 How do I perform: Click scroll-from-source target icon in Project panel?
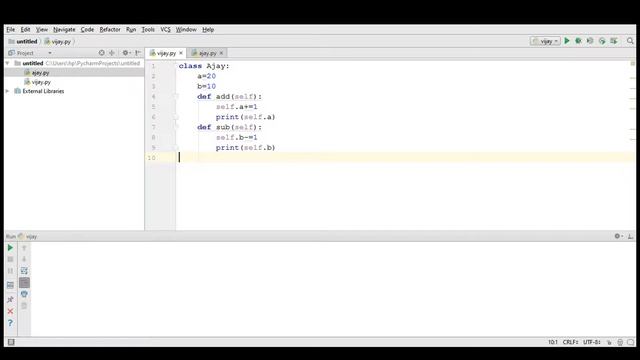(x=102, y=53)
